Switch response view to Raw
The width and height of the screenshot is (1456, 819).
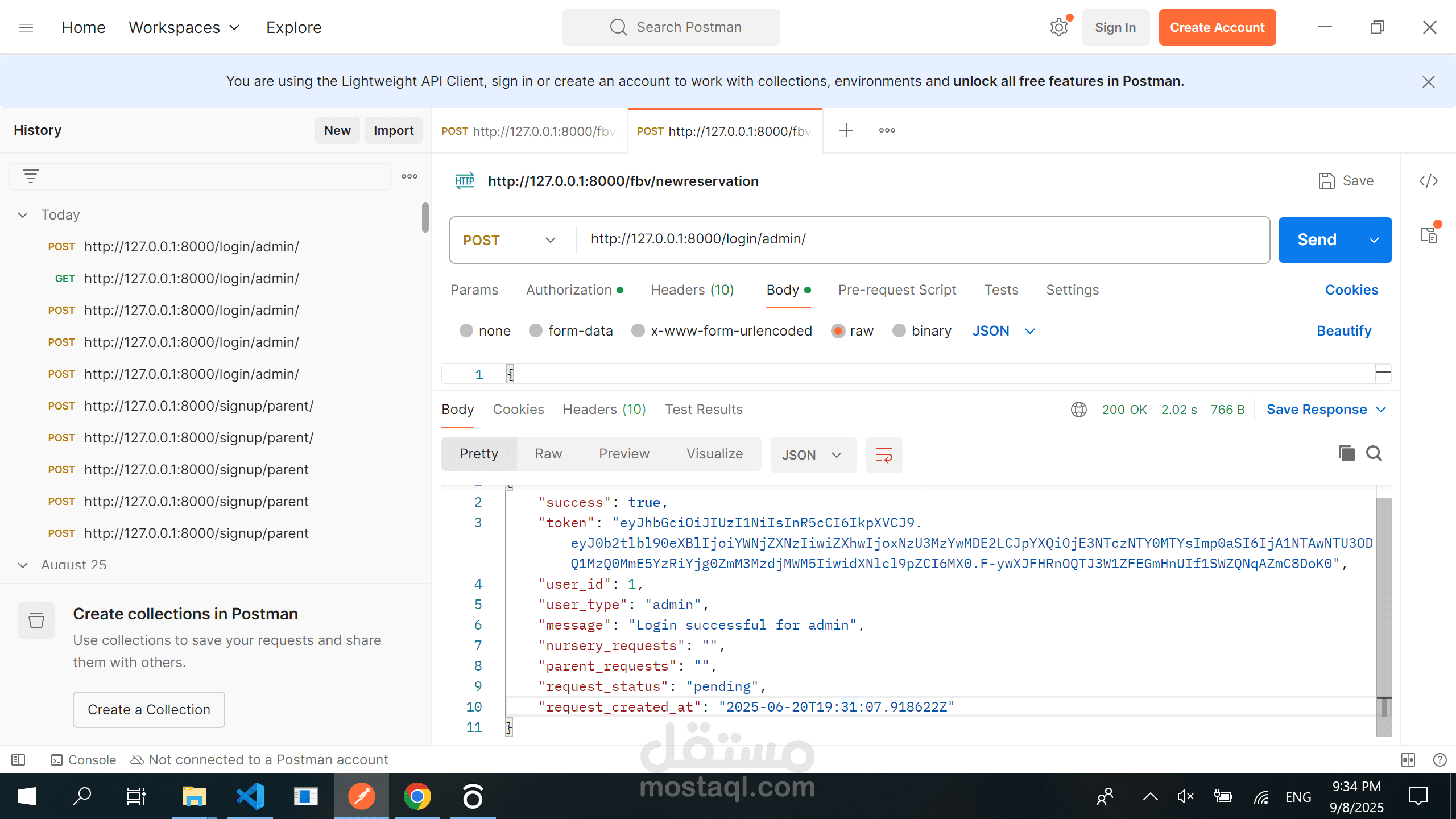[548, 454]
